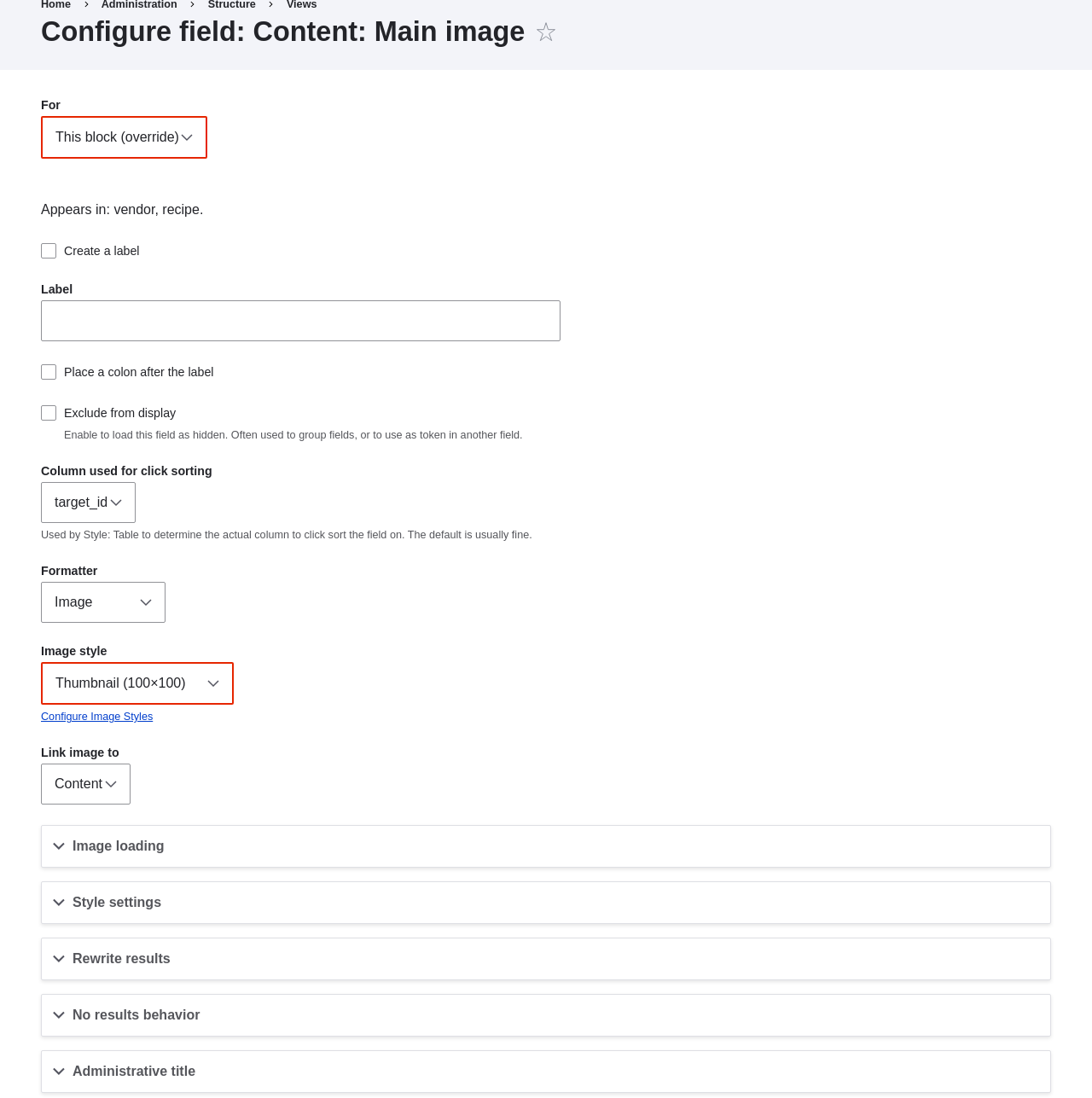Click the chevron icon on Administrative title

coord(59,1072)
